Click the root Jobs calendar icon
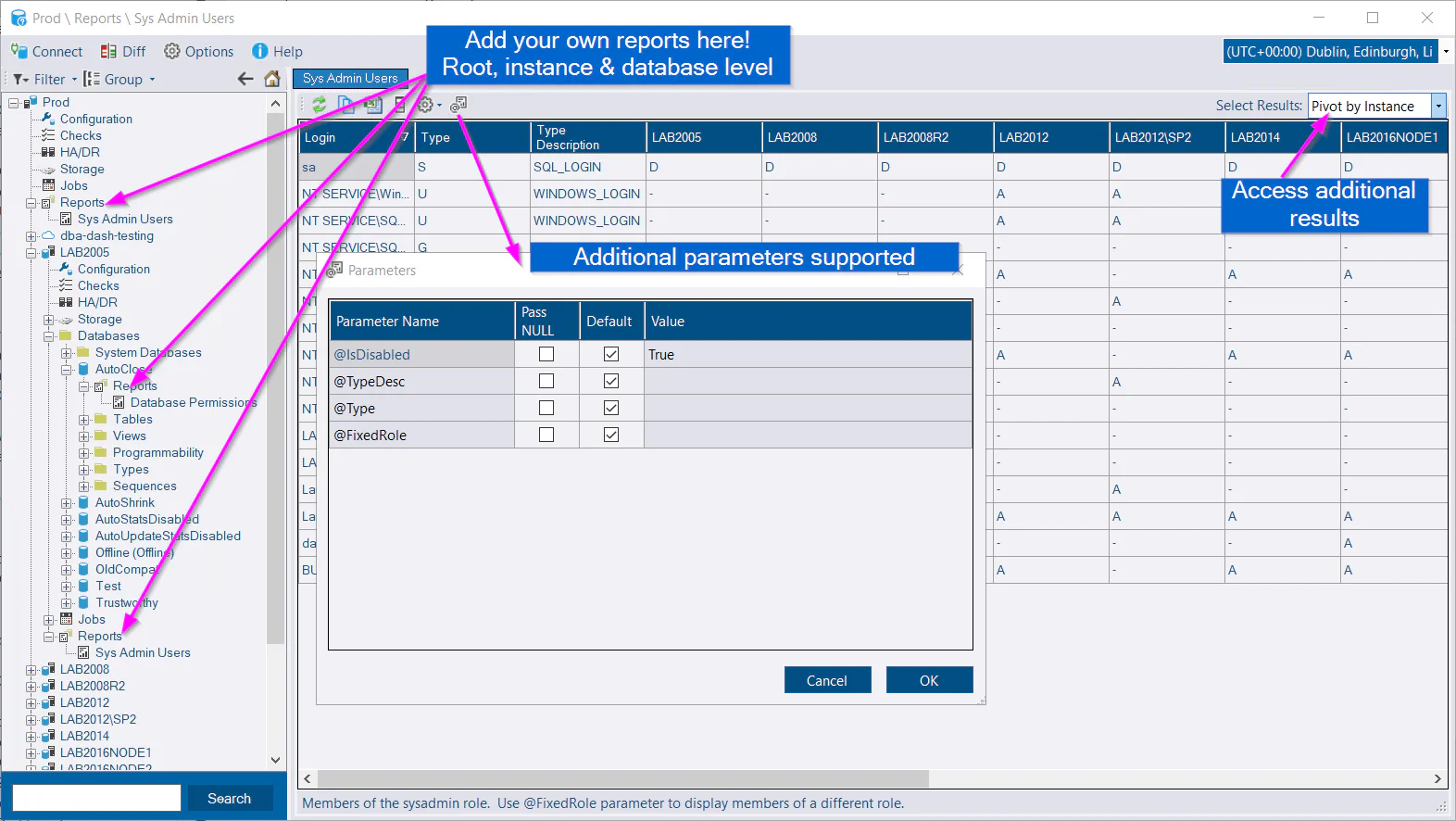 pyautogui.click(x=48, y=185)
